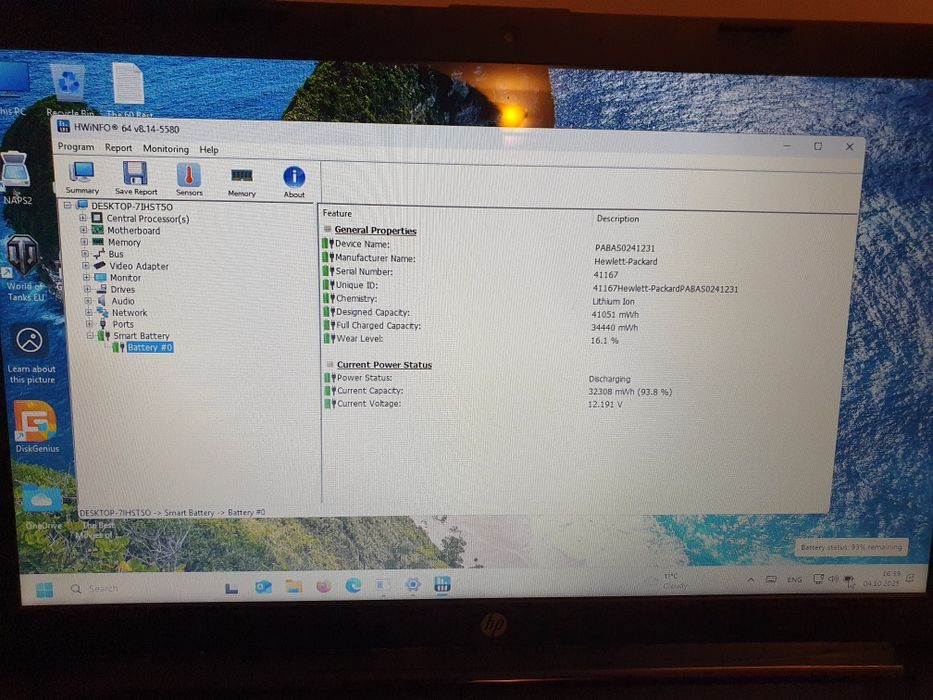This screenshot has width=933, height=700.
Task: Click the Lithium Ion chemistry value
Action: coord(613,301)
